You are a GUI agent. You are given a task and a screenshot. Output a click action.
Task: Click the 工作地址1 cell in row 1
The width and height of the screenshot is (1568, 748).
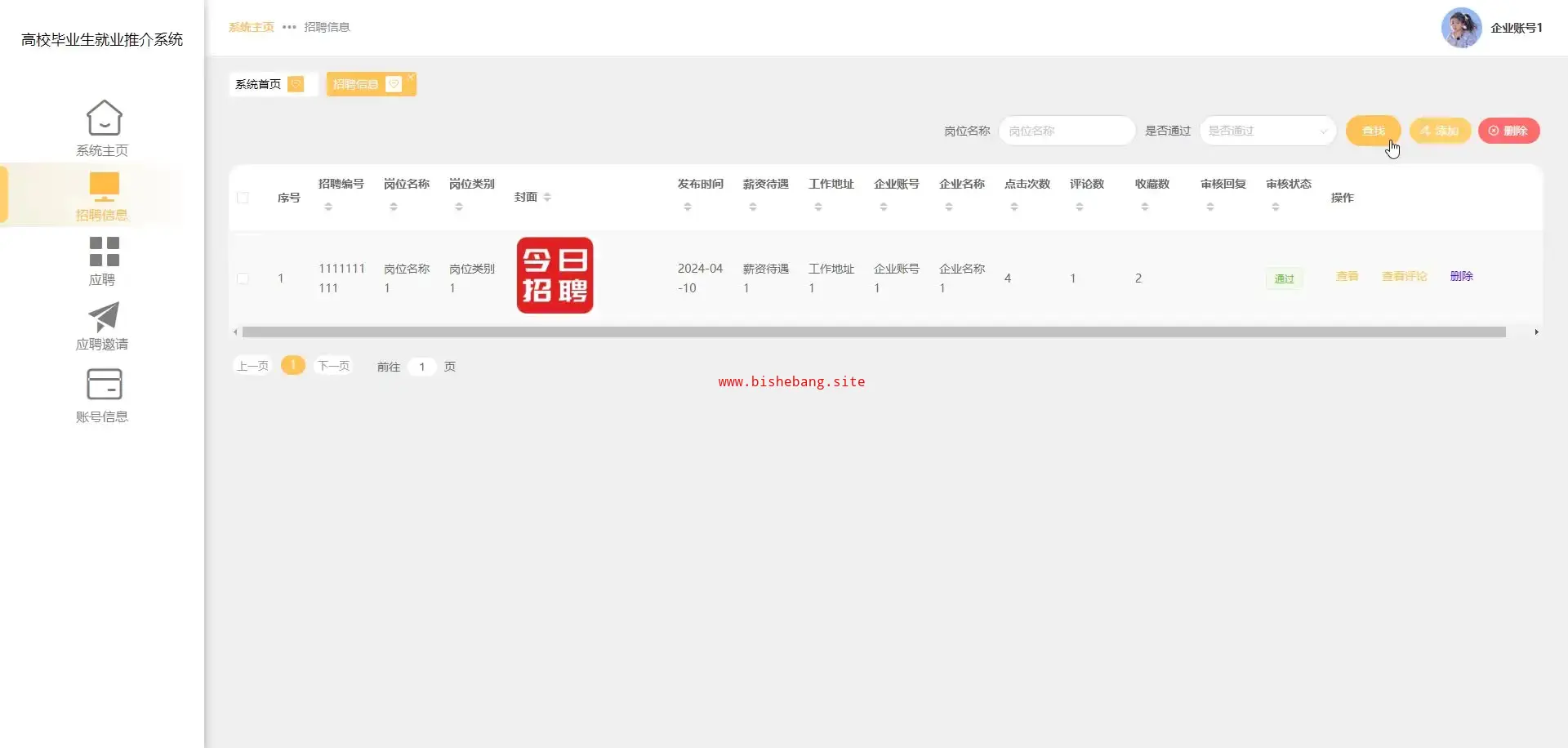(x=831, y=278)
